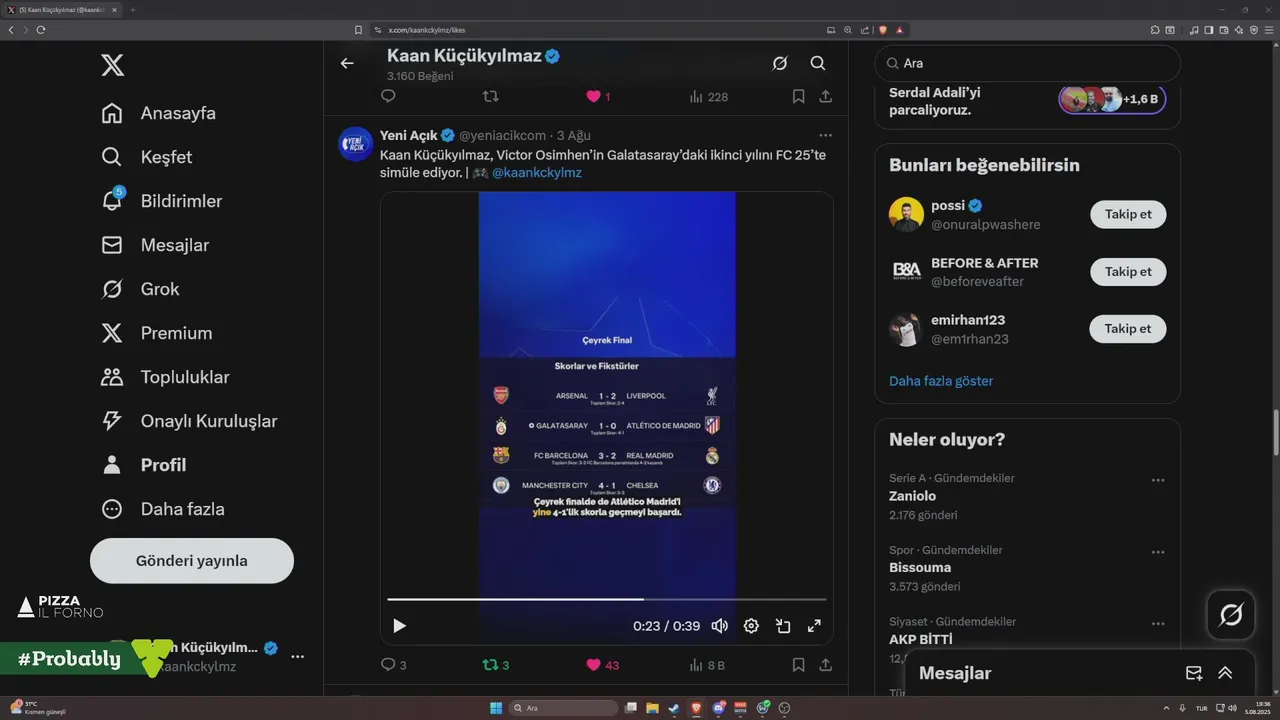Unlike the Yeni Açık post with 43 likes
Image resolution: width=1280 pixels, height=720 pixels.
603,665
